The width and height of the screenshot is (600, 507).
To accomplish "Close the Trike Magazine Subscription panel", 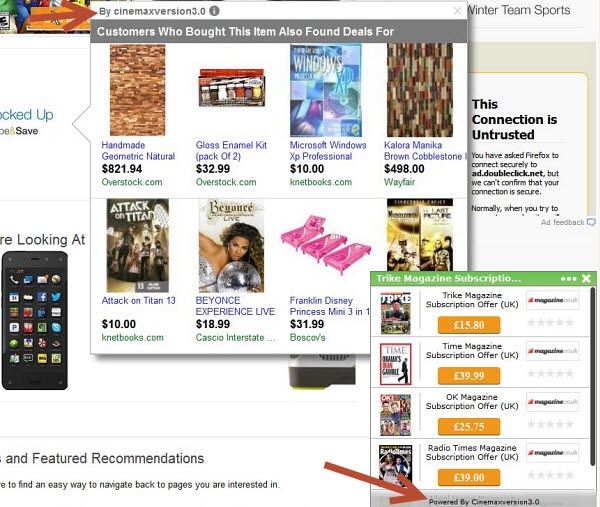I will point(586,278).
